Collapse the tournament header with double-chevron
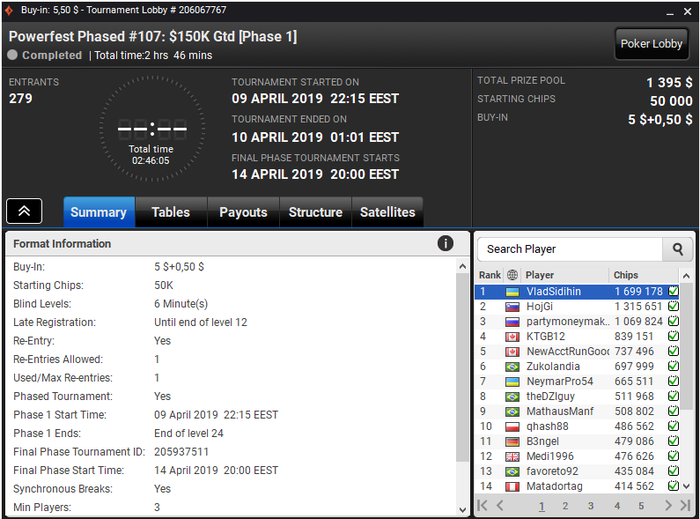The height and width of the screenshot is (519, 700). point(24,211)
